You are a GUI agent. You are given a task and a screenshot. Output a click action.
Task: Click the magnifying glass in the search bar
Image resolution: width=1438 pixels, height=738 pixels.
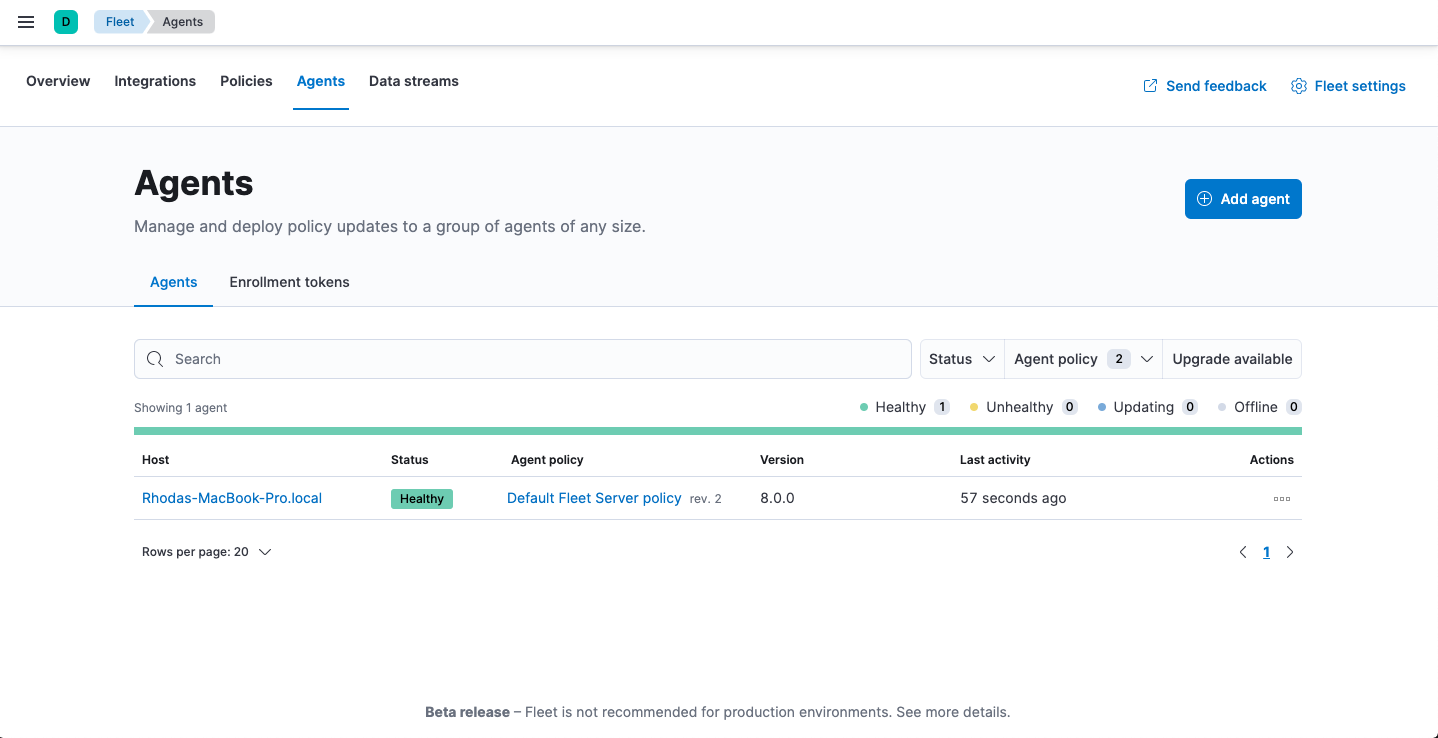155,358
